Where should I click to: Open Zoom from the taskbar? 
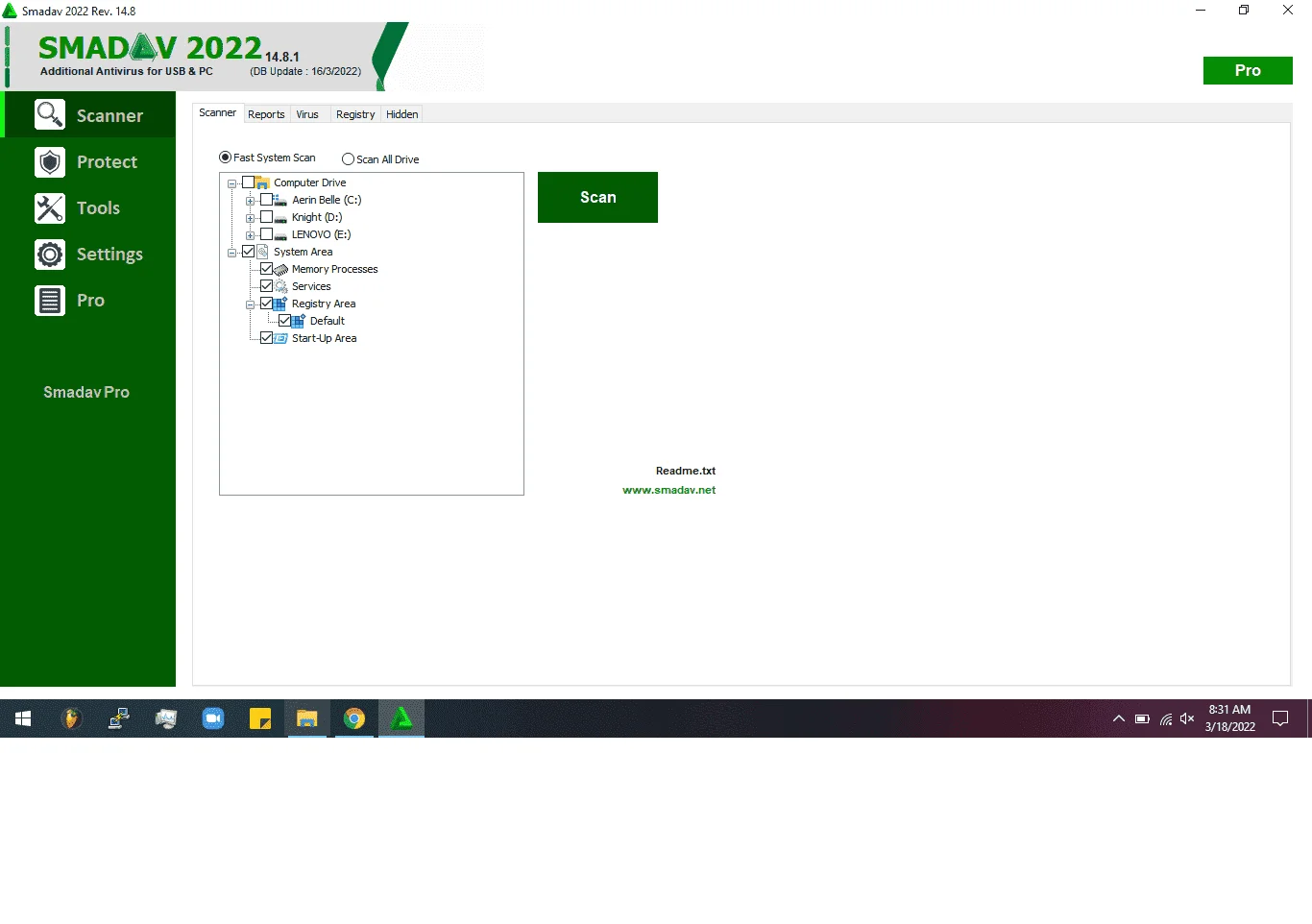click(x=213, y=718)
